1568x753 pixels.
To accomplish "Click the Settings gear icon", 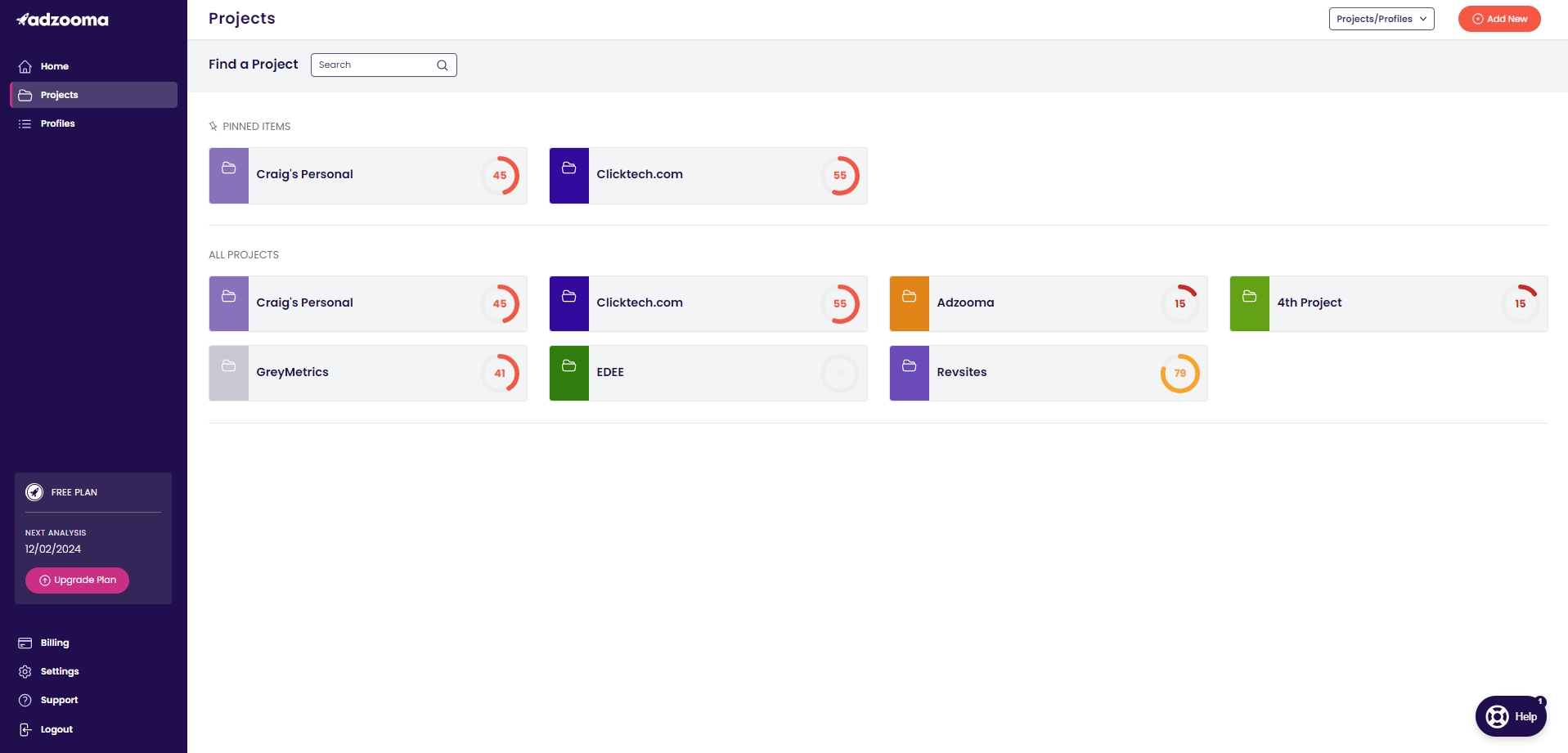I will 25,671.
